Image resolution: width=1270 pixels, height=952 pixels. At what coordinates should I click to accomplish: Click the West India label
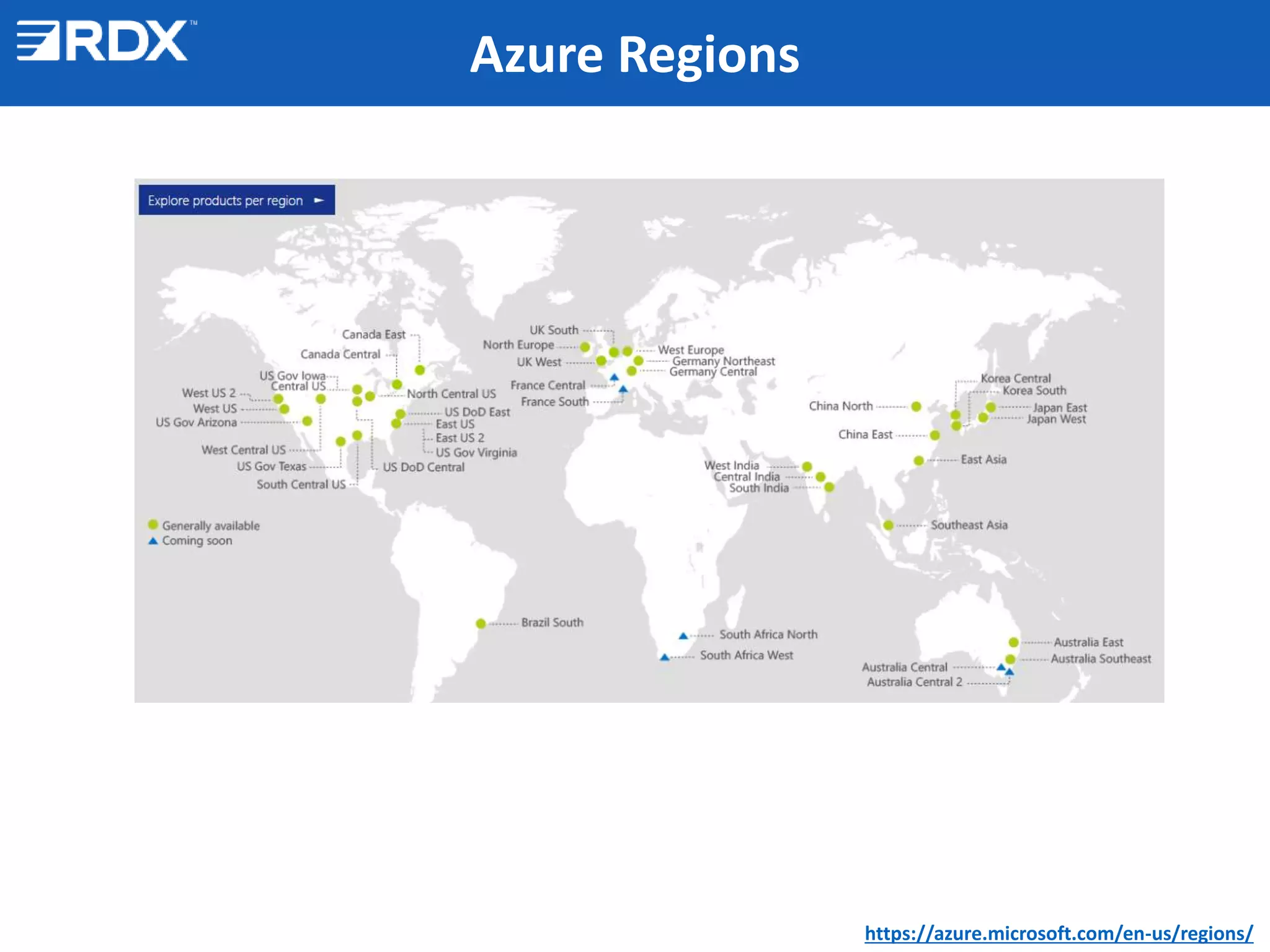pyautogui.click(x=732, y=465)
